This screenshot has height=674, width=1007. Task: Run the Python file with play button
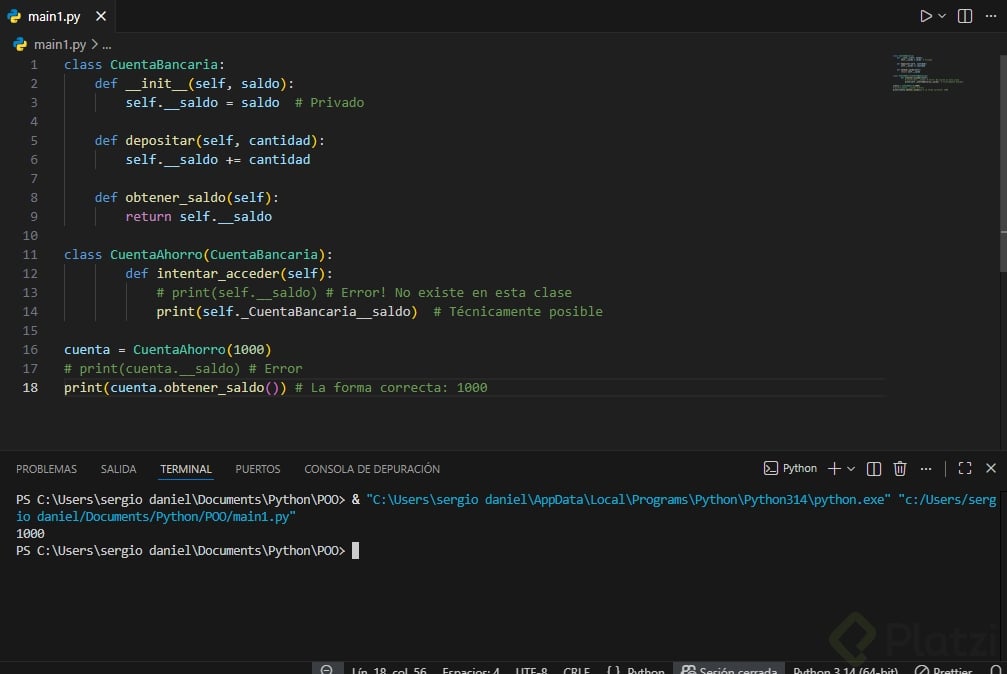pos(925,16)
